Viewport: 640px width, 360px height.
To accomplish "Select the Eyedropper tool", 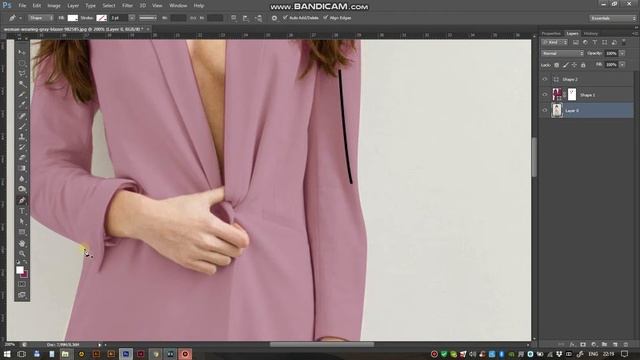I will tap(22, 105).
